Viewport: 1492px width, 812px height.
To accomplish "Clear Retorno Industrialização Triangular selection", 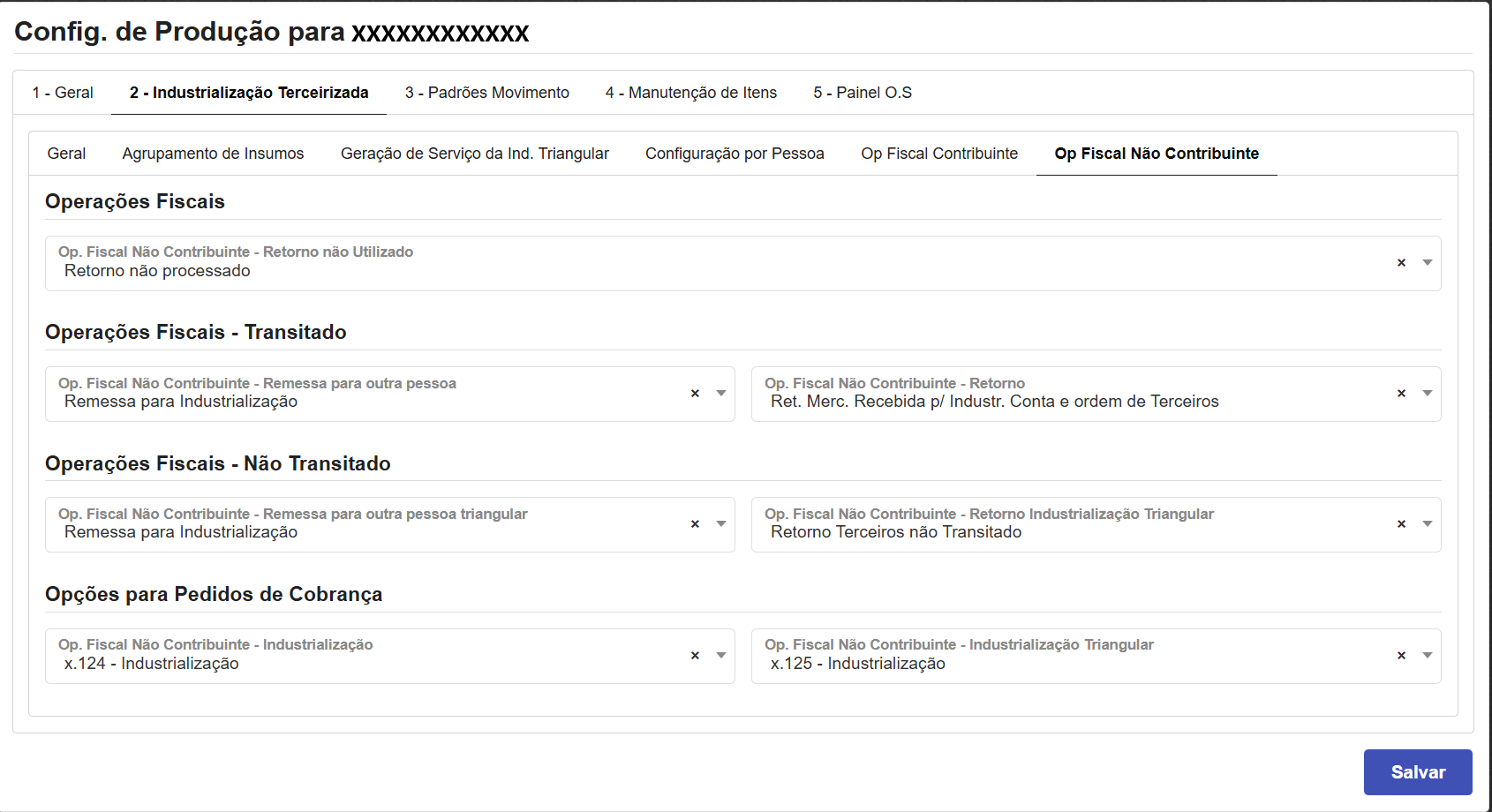I will point(1401,524).
